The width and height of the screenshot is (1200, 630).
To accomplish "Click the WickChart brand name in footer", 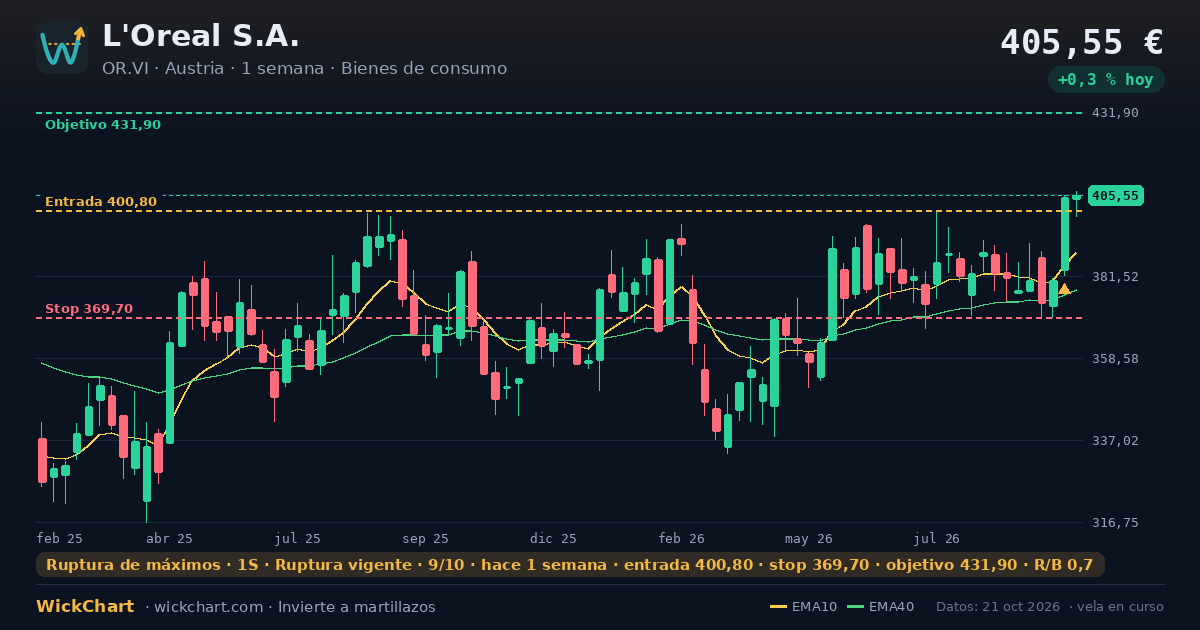I will 85,607.
